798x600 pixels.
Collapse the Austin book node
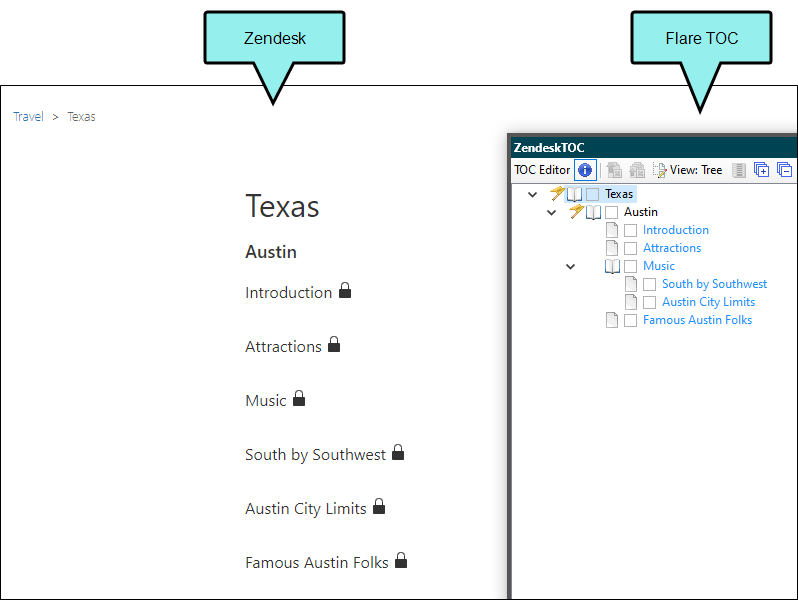552,212
